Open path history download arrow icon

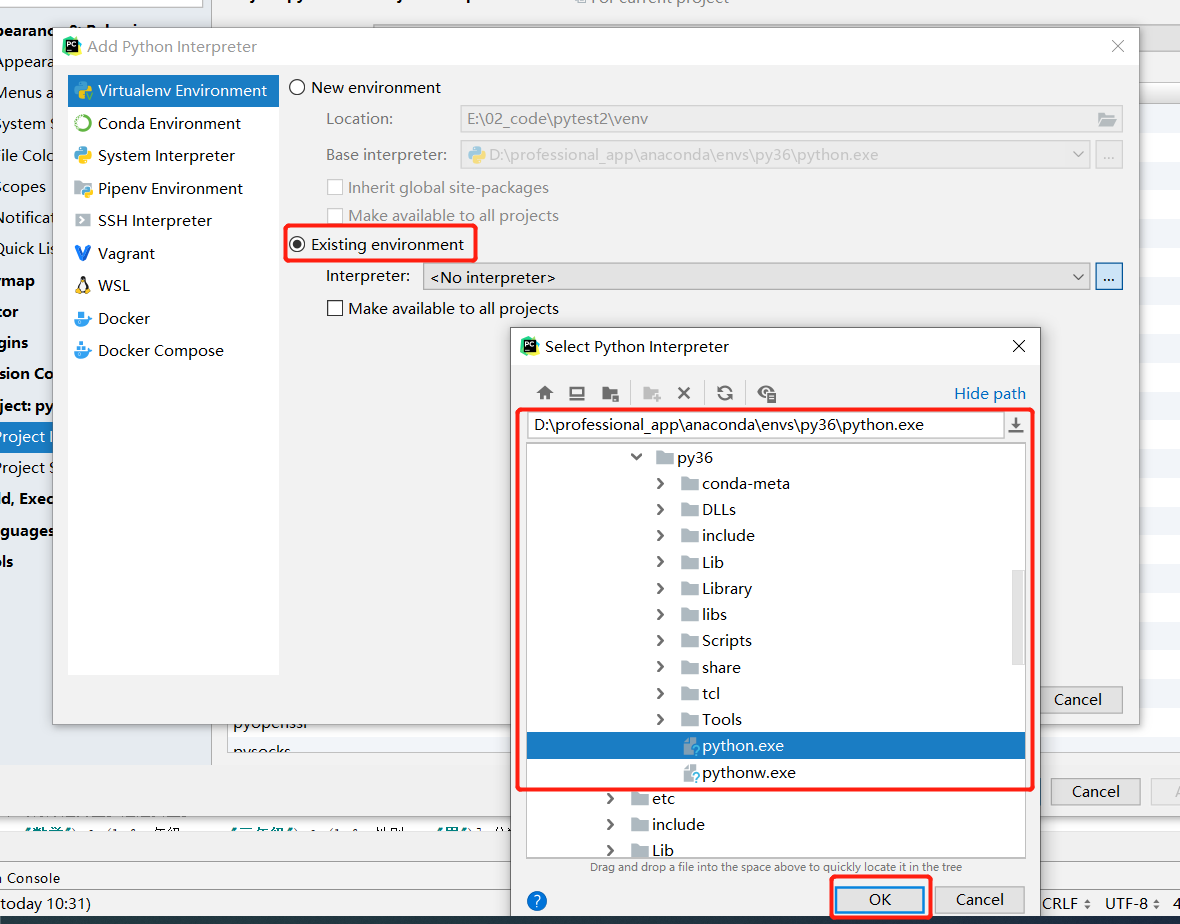point(1016,425)
